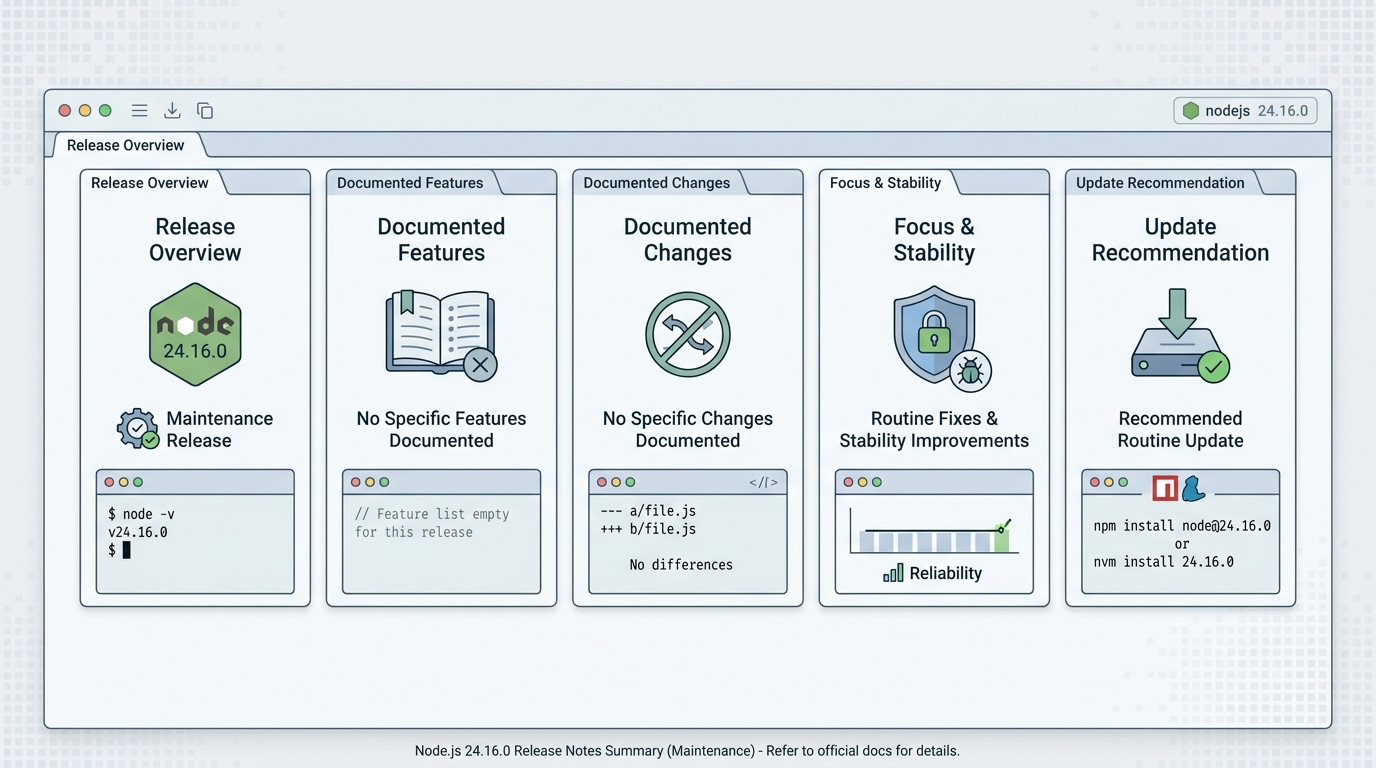The width and height of the screenshot is (1376, 768).
Task: Select the top Release Overview window tab
Action: tap(126, 145)
